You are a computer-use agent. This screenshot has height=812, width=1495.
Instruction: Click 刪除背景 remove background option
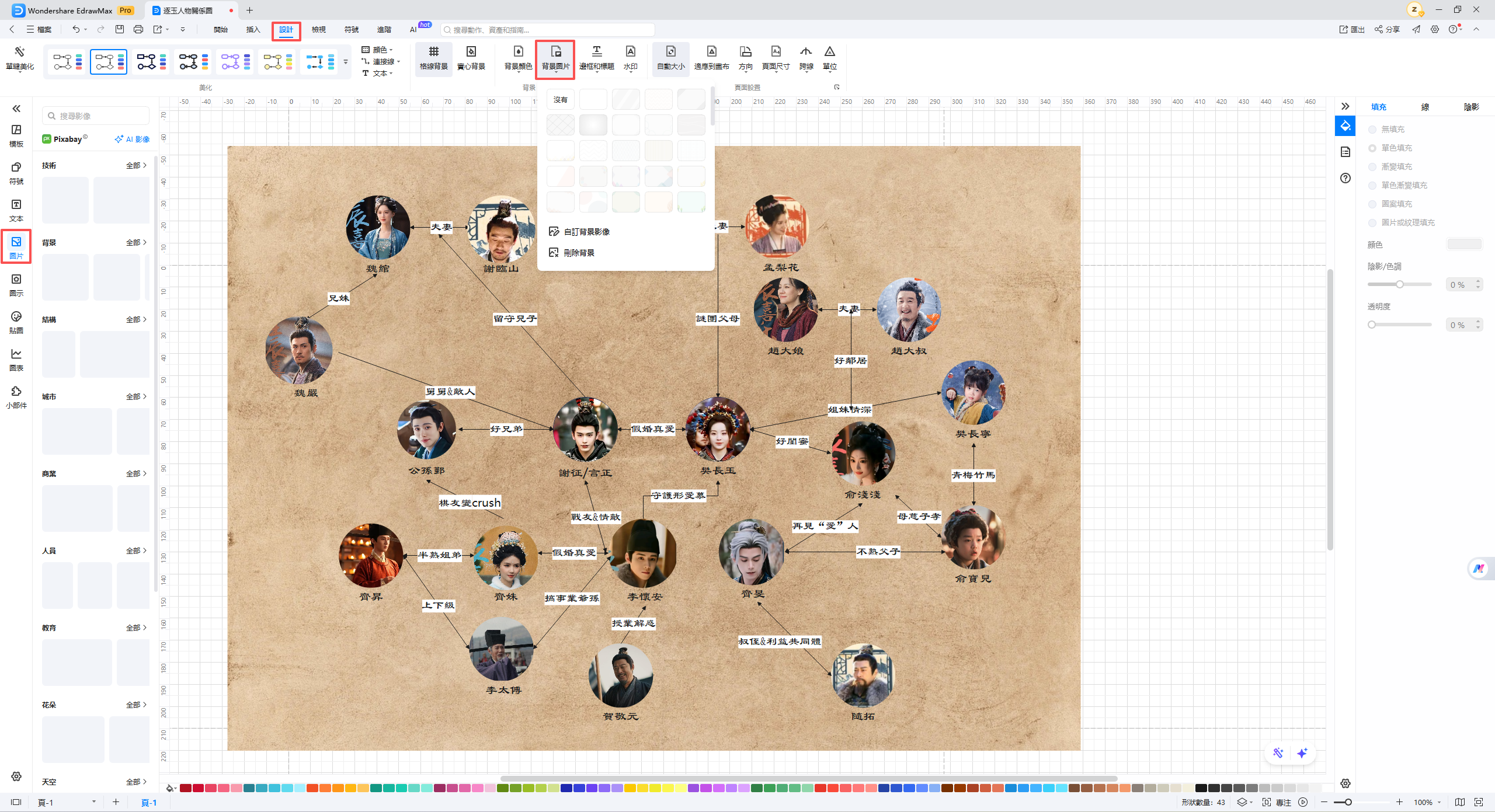579,253
